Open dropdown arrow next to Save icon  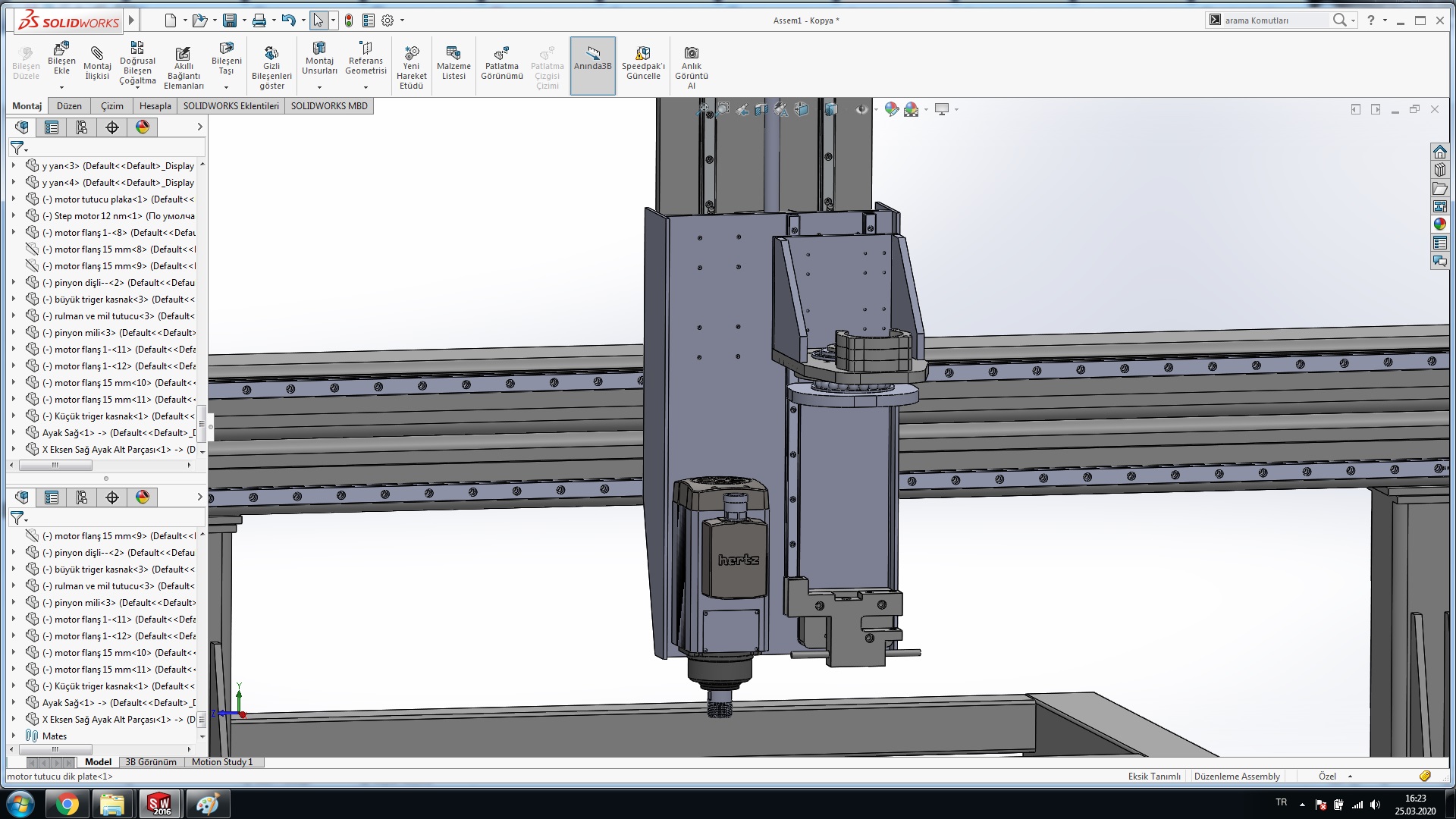tap(244, 20)
